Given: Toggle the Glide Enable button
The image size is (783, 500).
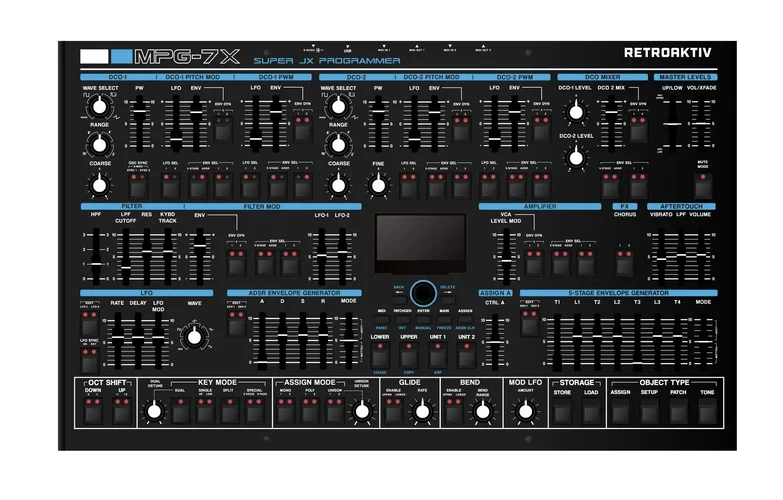Looking at the screenshot, I should pos(393,411).
